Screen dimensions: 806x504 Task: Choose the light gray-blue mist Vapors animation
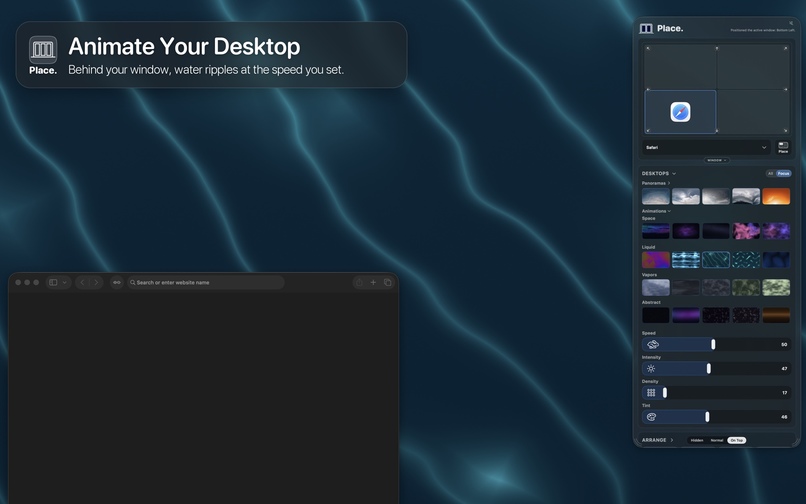[655, 287]
